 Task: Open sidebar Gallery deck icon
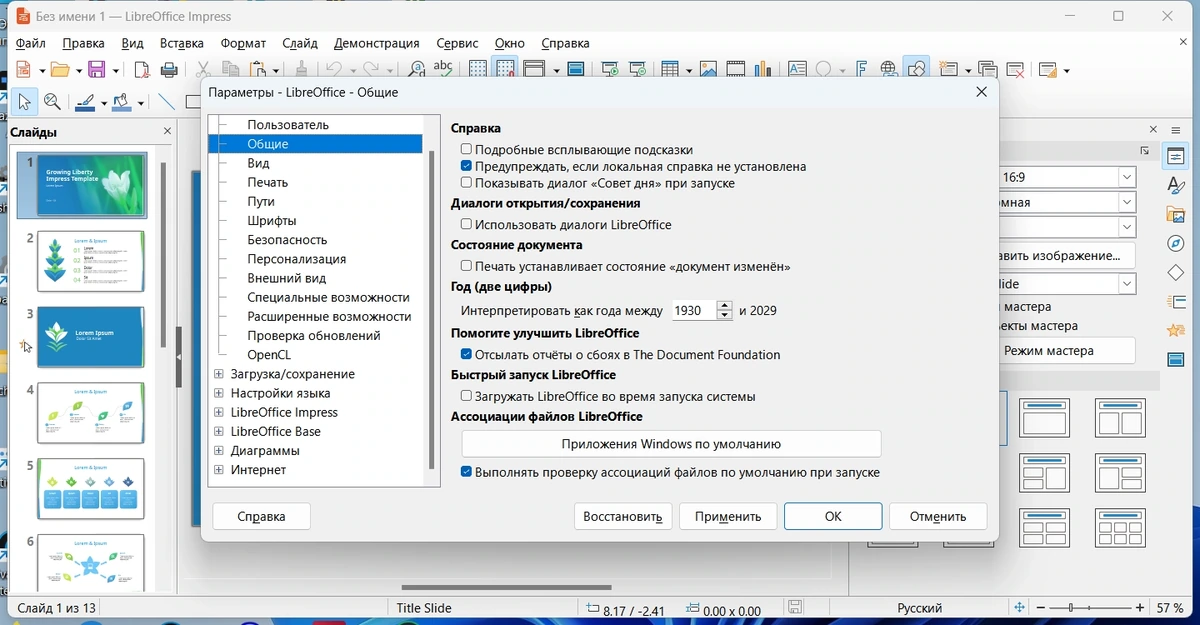(x=1176, y=215)
